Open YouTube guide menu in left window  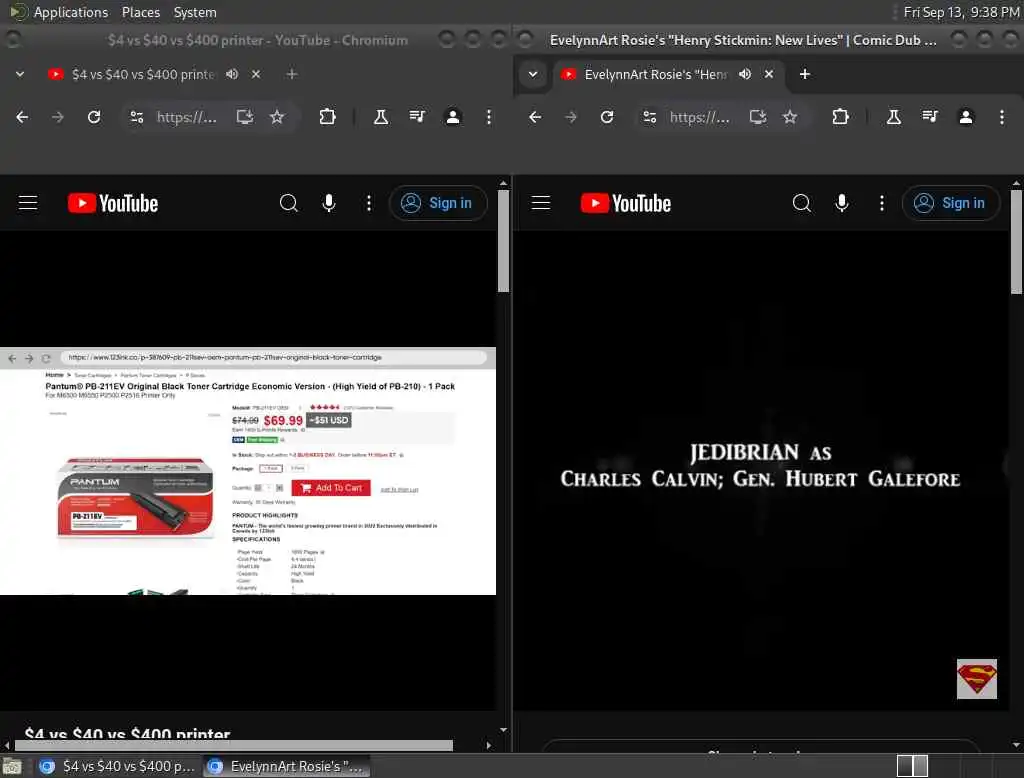coord(28,203)
